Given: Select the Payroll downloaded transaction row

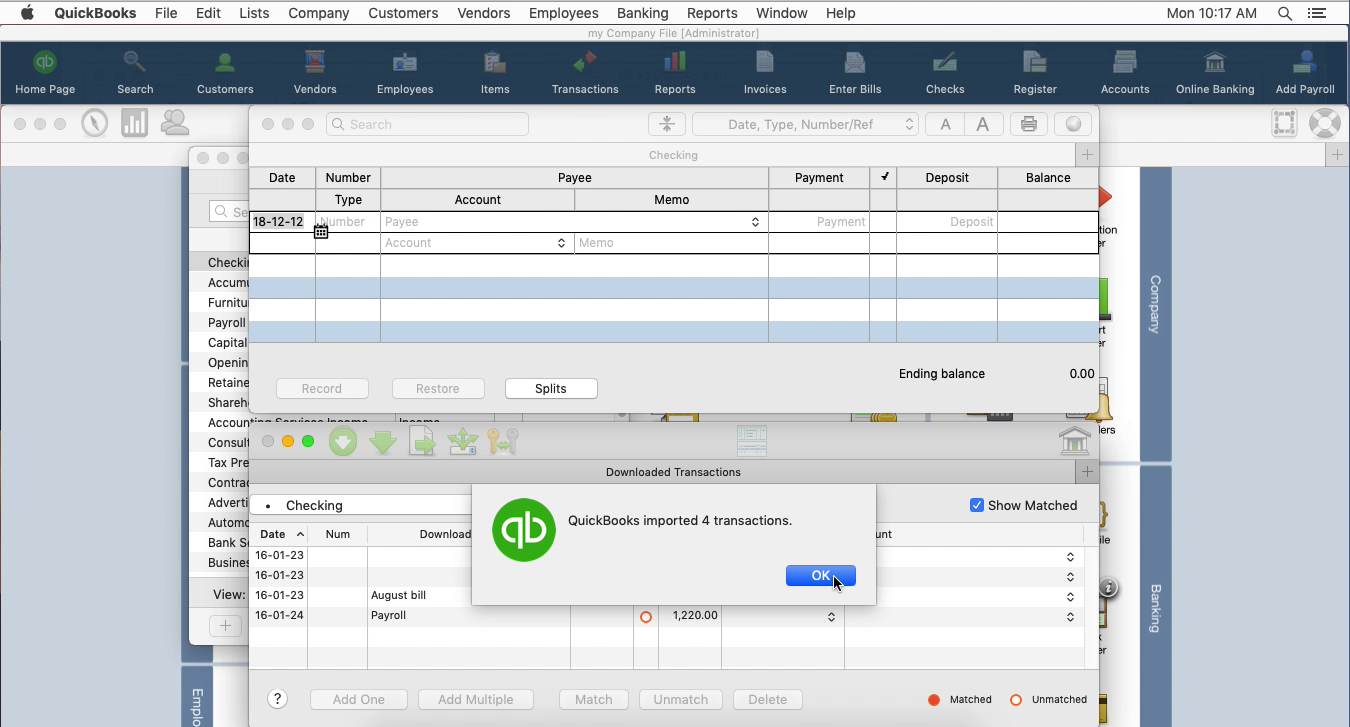Looking at the screenshot, I should 666,616.
